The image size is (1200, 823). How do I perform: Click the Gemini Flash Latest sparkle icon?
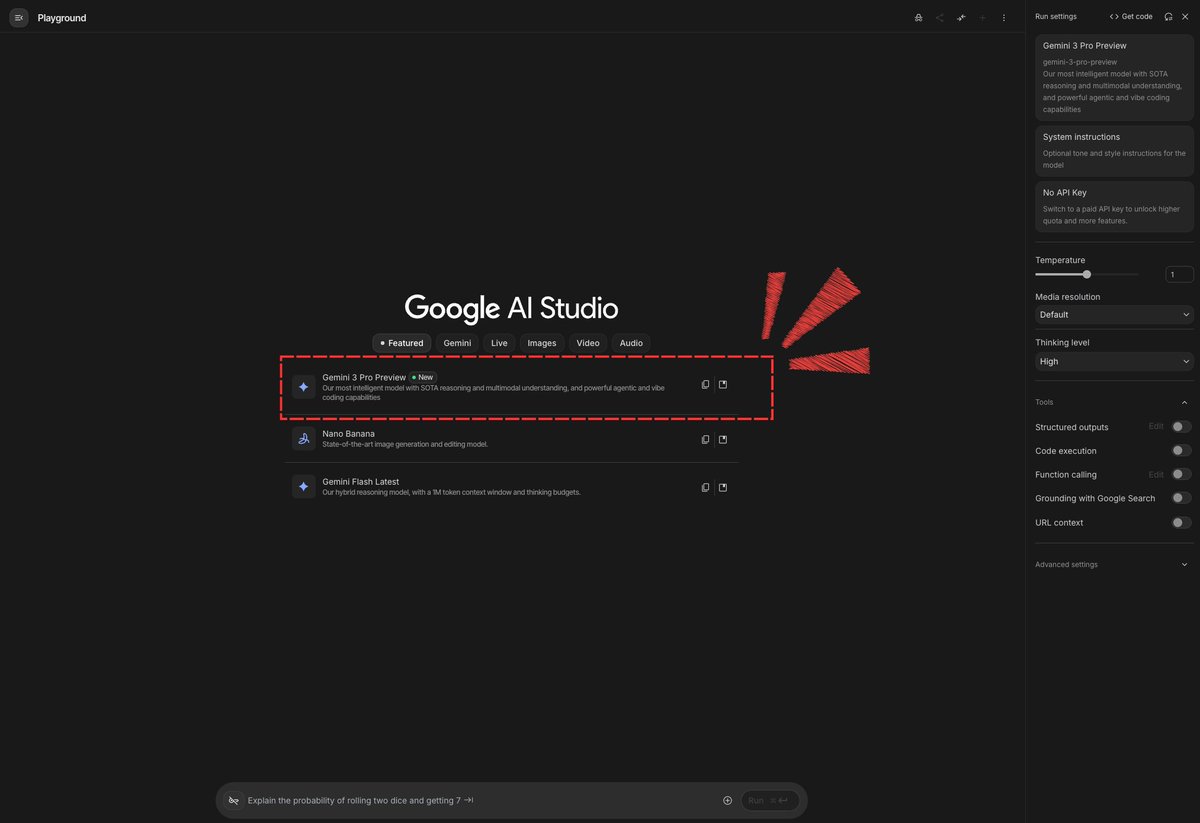[304, 487]
